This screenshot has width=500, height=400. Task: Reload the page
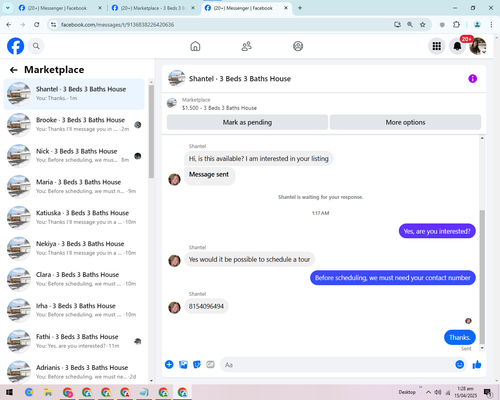37,24
